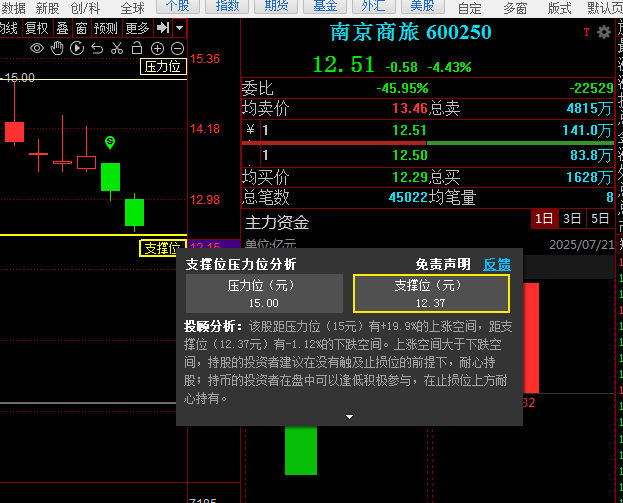Open the 自定 menu

point(470,8)
